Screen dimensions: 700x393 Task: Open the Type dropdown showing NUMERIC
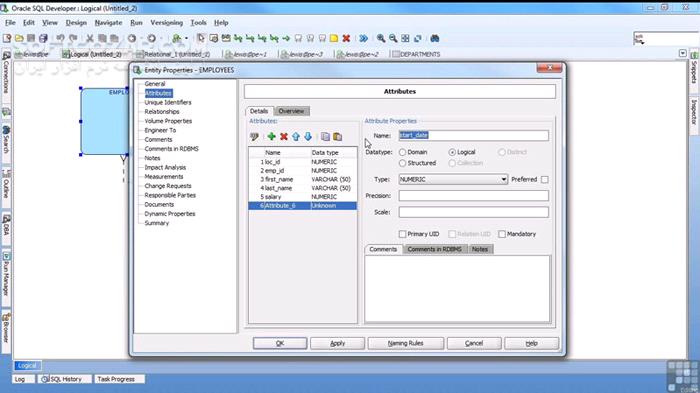[x=453, y=180]
